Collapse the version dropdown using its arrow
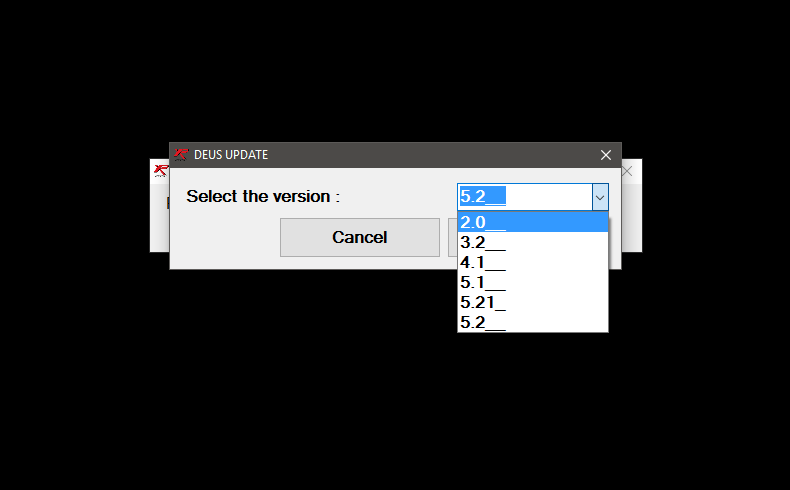This screenshot has width=790, height=490. tap(599, 197)
